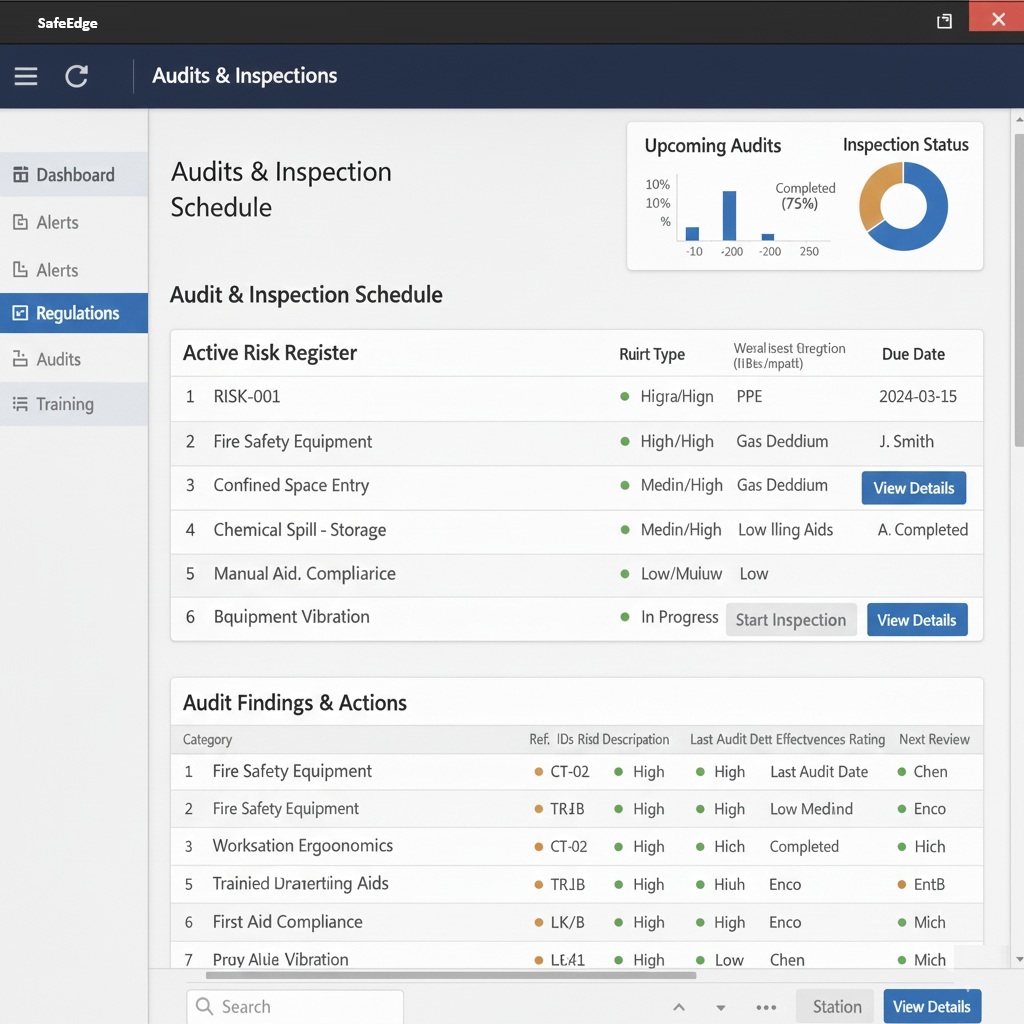Click the up chevron in the bottom bar

679,1007
